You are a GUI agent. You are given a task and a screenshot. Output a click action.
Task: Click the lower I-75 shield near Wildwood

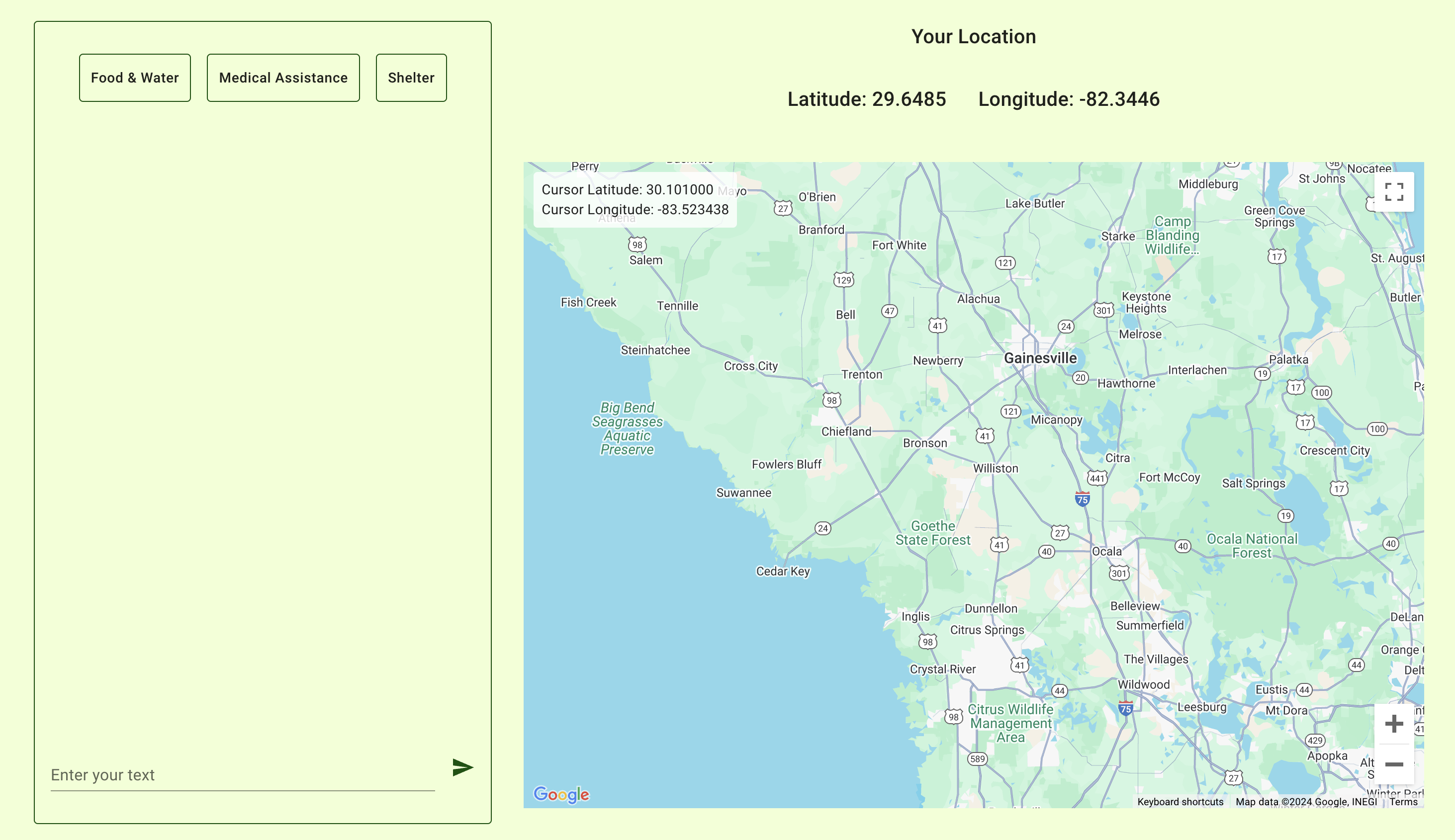1125,708
